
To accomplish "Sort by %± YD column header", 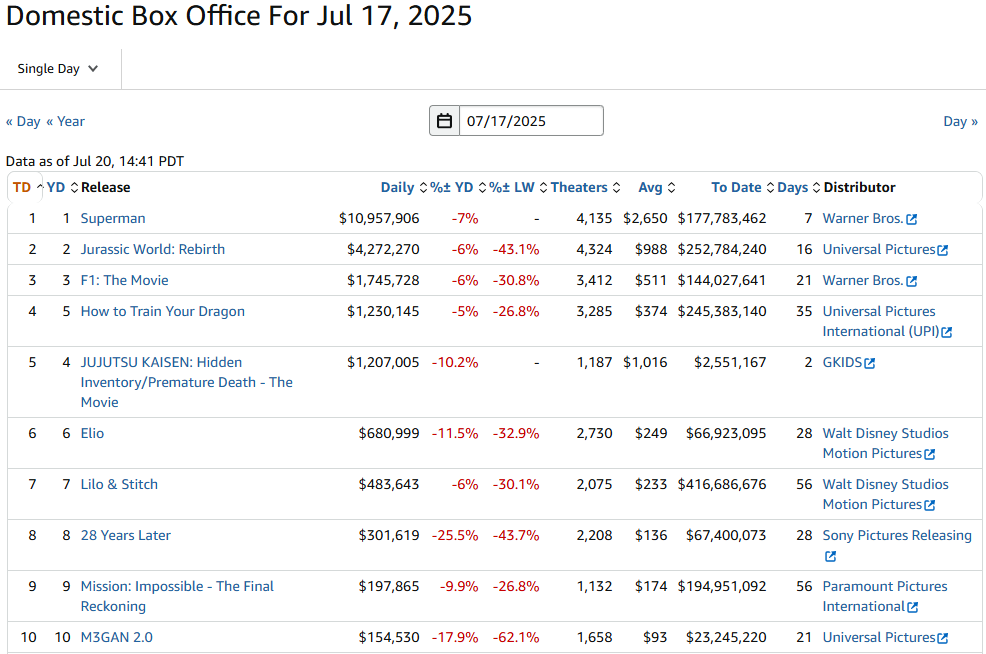I will pyautogui.click(x=458, y=187).
